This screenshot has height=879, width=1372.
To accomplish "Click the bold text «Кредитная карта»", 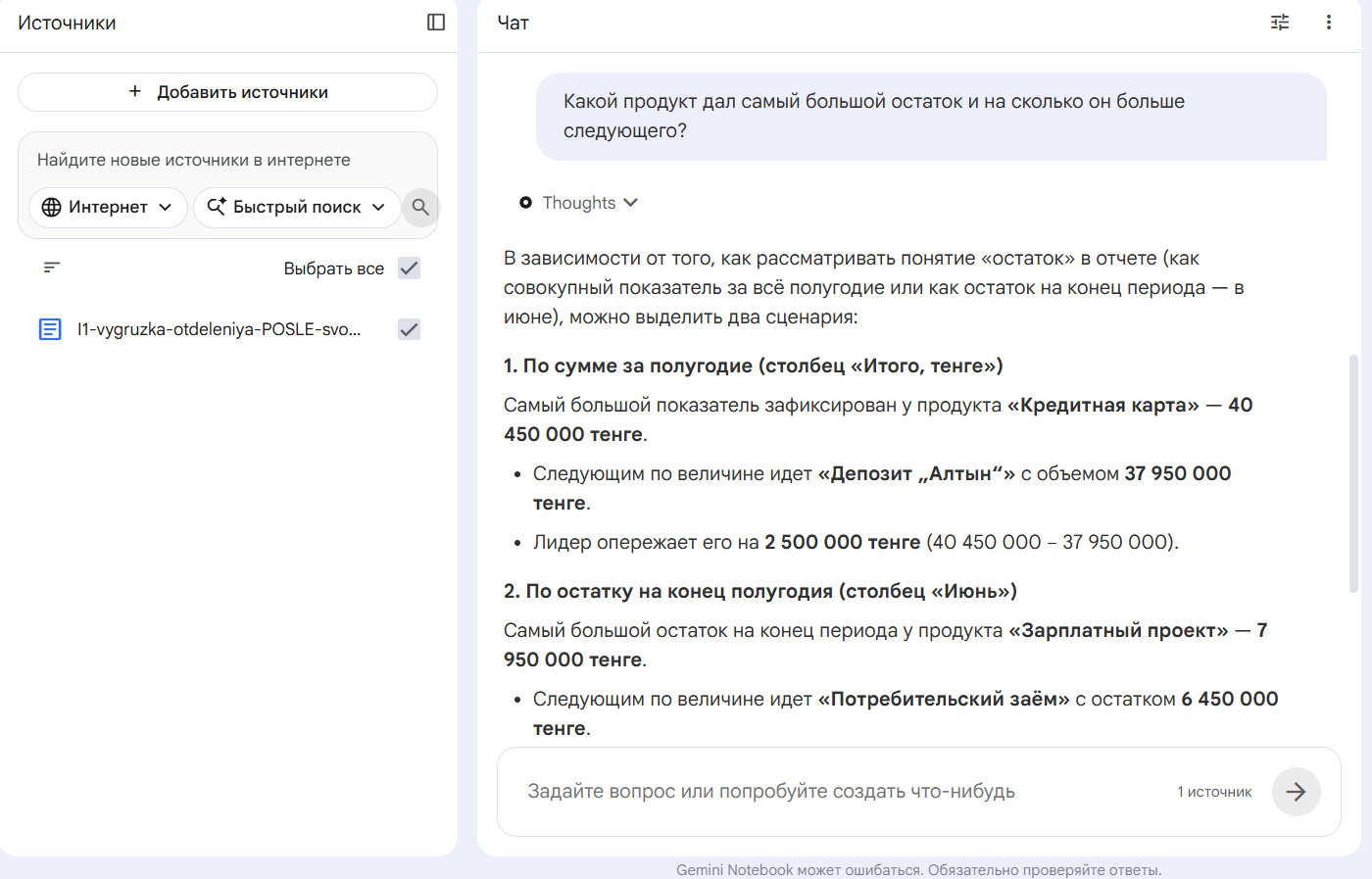I will 1102,405.
